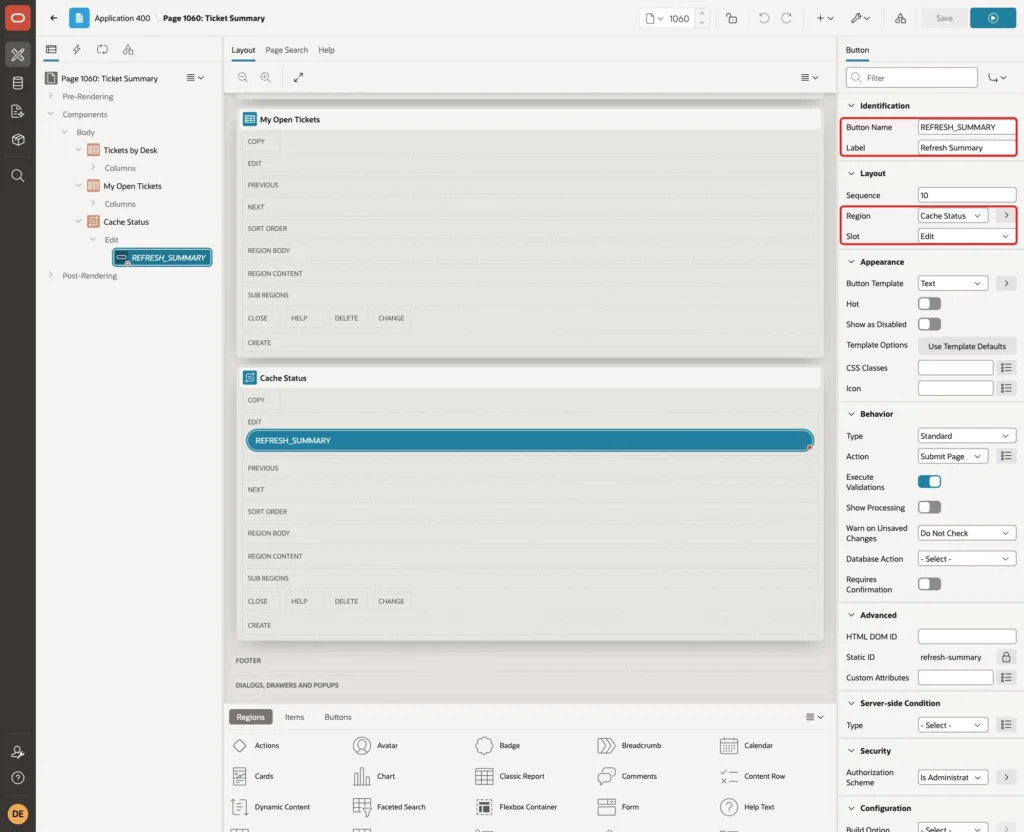The height and width of the screenshot is (832, 1024).
Task: Open the App Builder icon in sidebar
Action: (18, 55)
